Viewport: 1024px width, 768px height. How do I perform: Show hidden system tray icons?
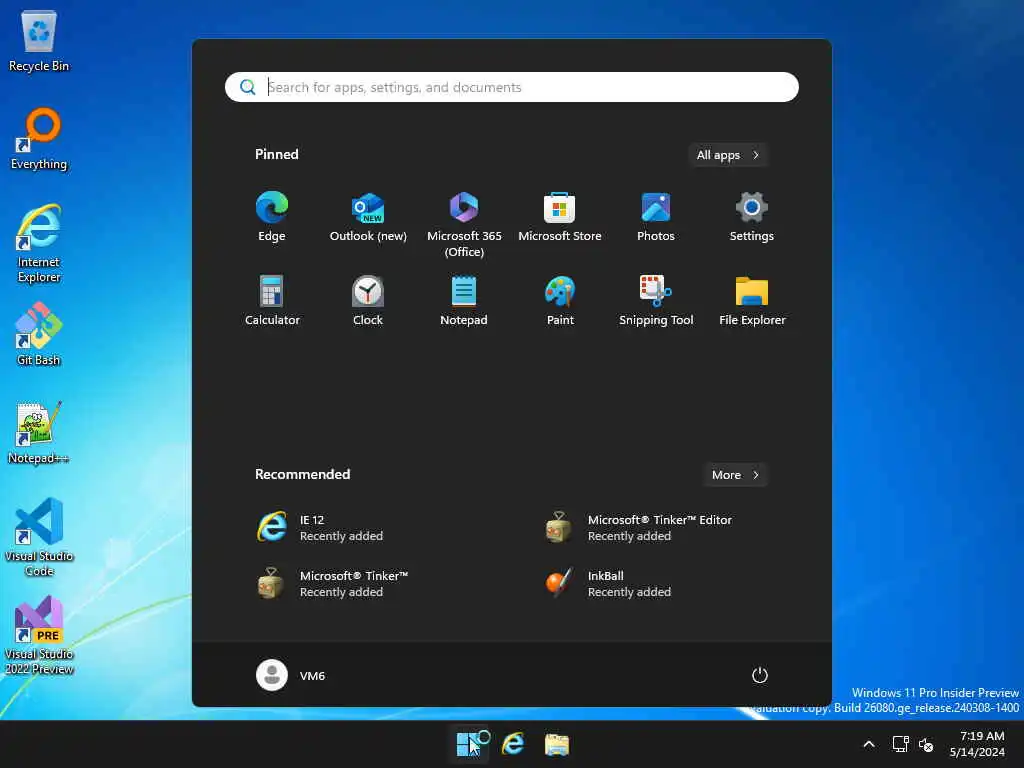869,744
